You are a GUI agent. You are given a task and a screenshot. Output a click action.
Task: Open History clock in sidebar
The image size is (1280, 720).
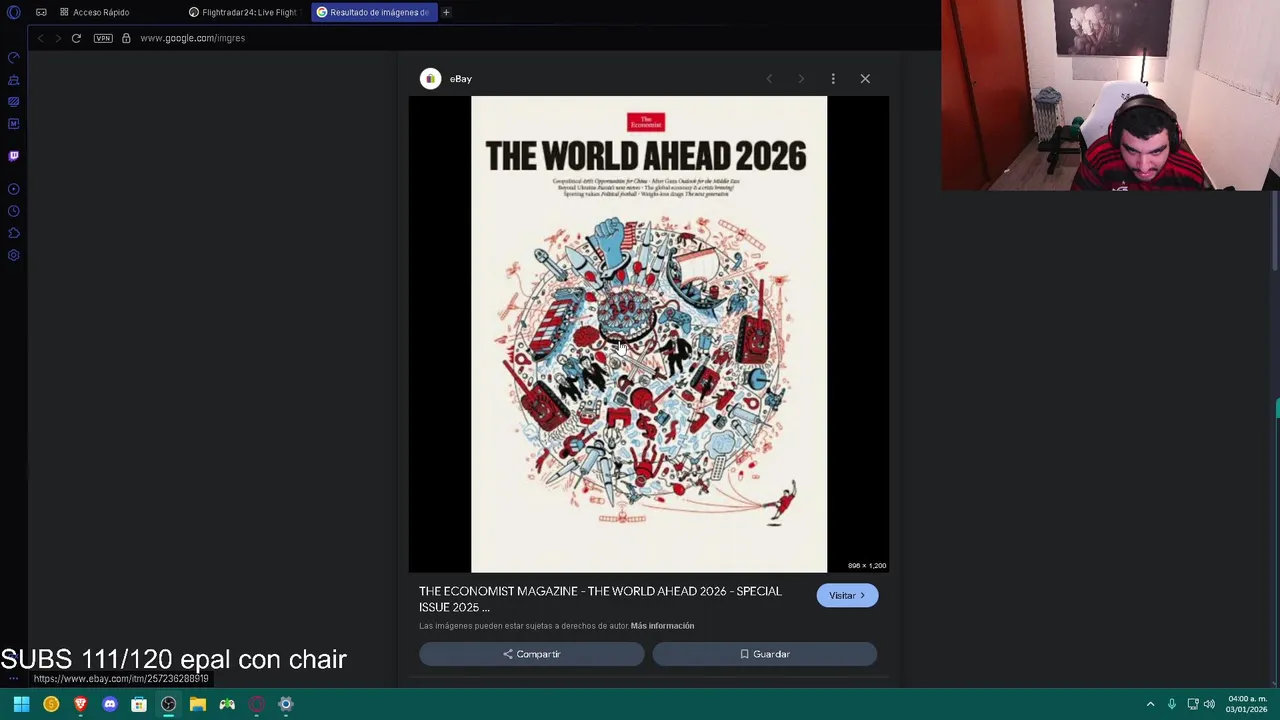point(14,211)
